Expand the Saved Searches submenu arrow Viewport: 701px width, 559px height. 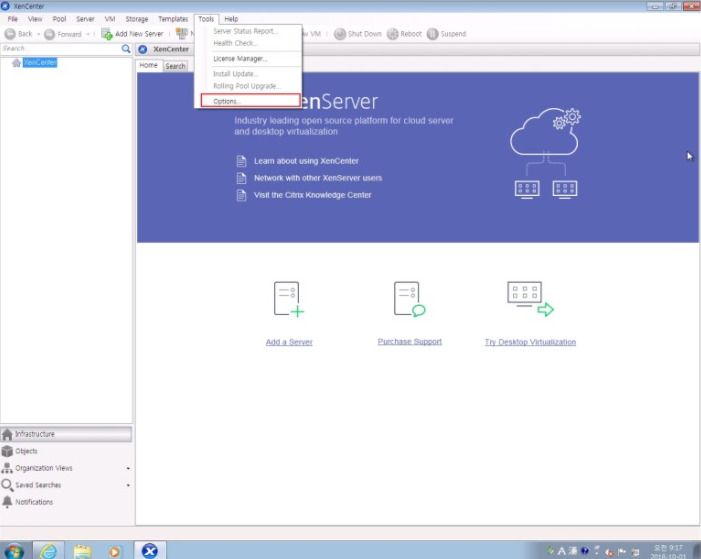point(128,485)
